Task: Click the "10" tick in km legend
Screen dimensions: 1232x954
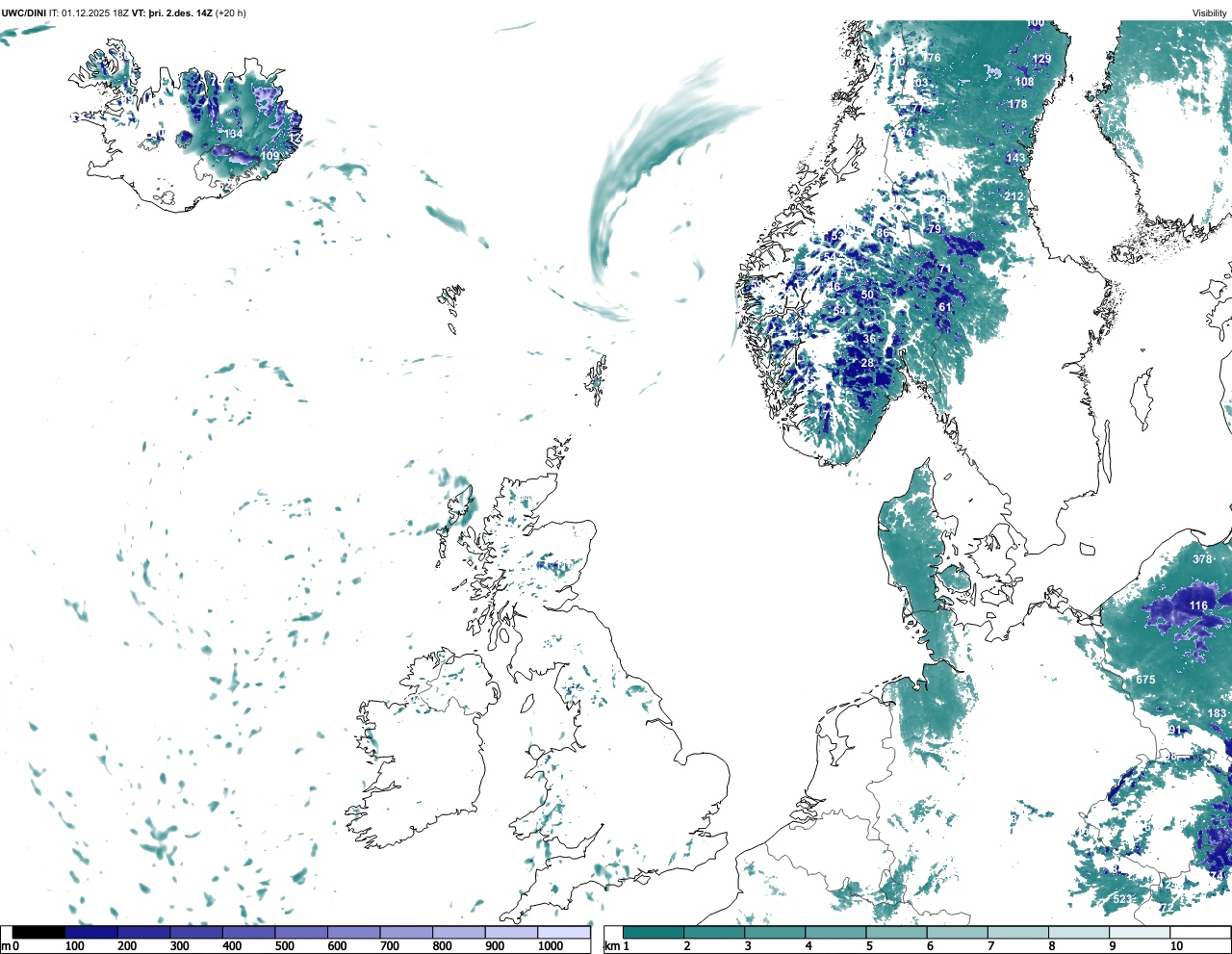Action: 1176,946
